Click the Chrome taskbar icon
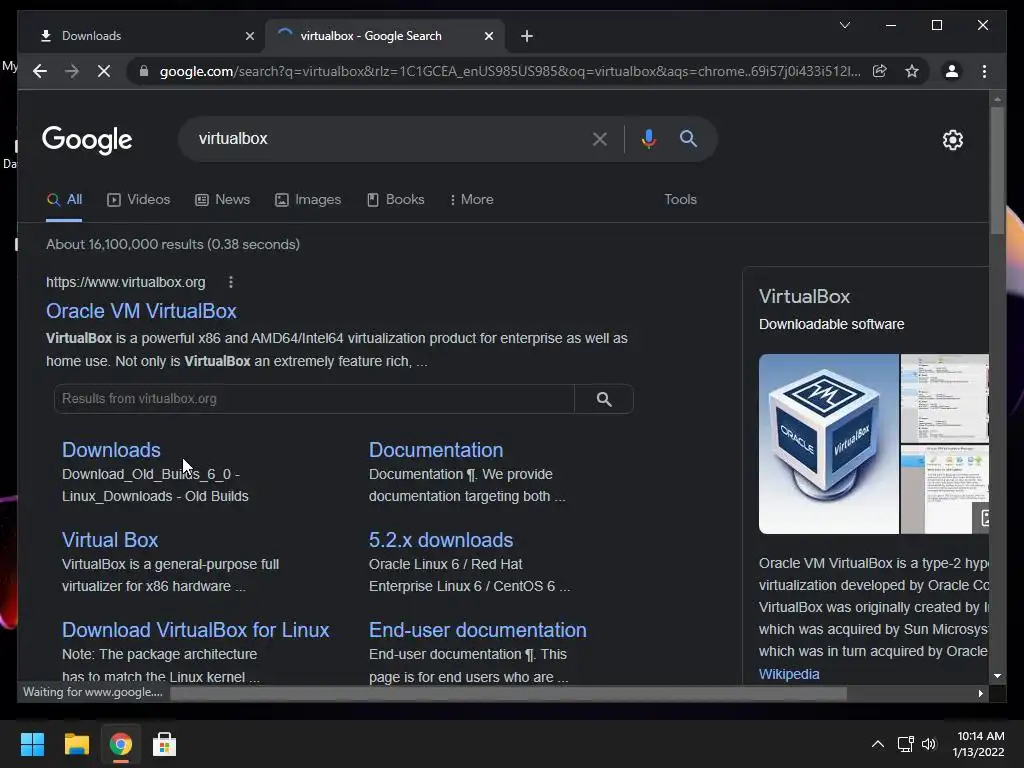This screenshot has width=1024, height=768. pos(120,744)
